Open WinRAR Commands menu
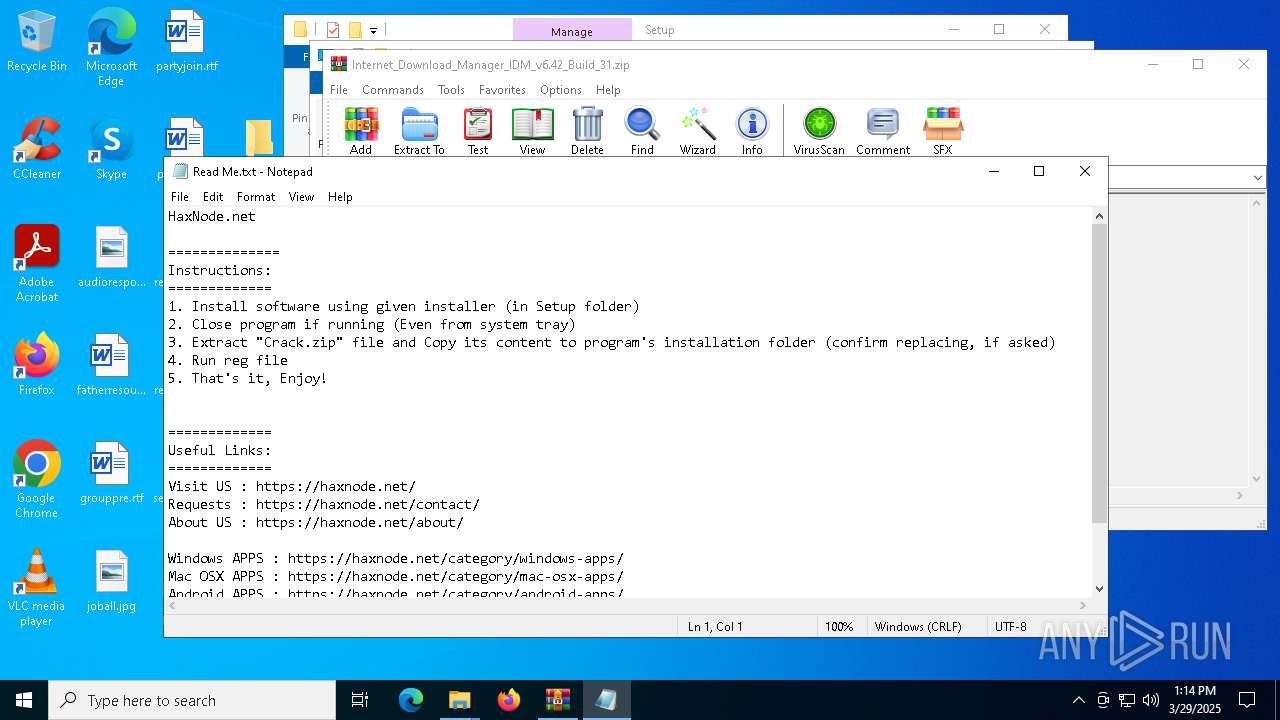Image resolution: width=1280 pixels, height=720 pixels. pos(393,90)
